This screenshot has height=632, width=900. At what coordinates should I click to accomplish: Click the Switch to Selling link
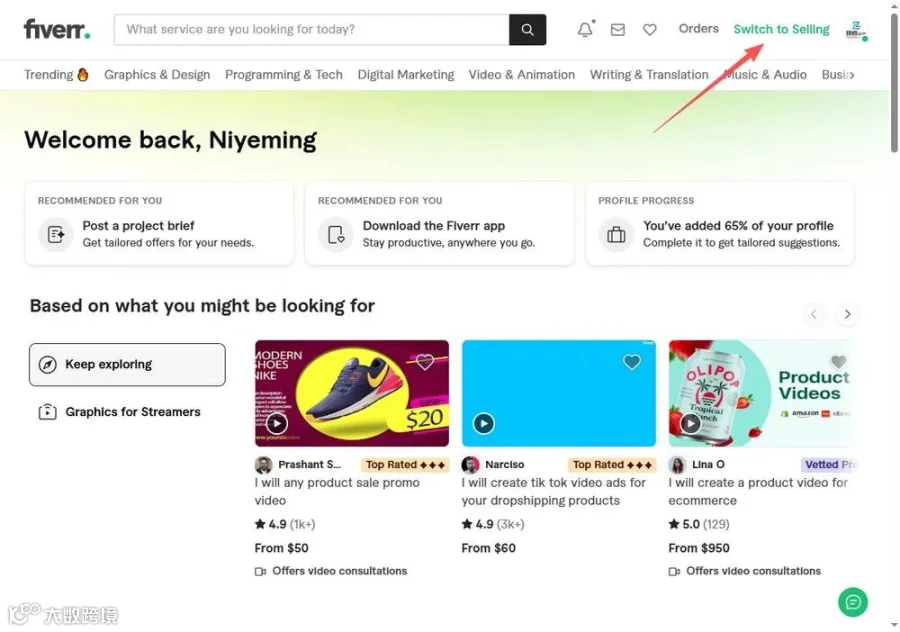click(x=781, y=29)
